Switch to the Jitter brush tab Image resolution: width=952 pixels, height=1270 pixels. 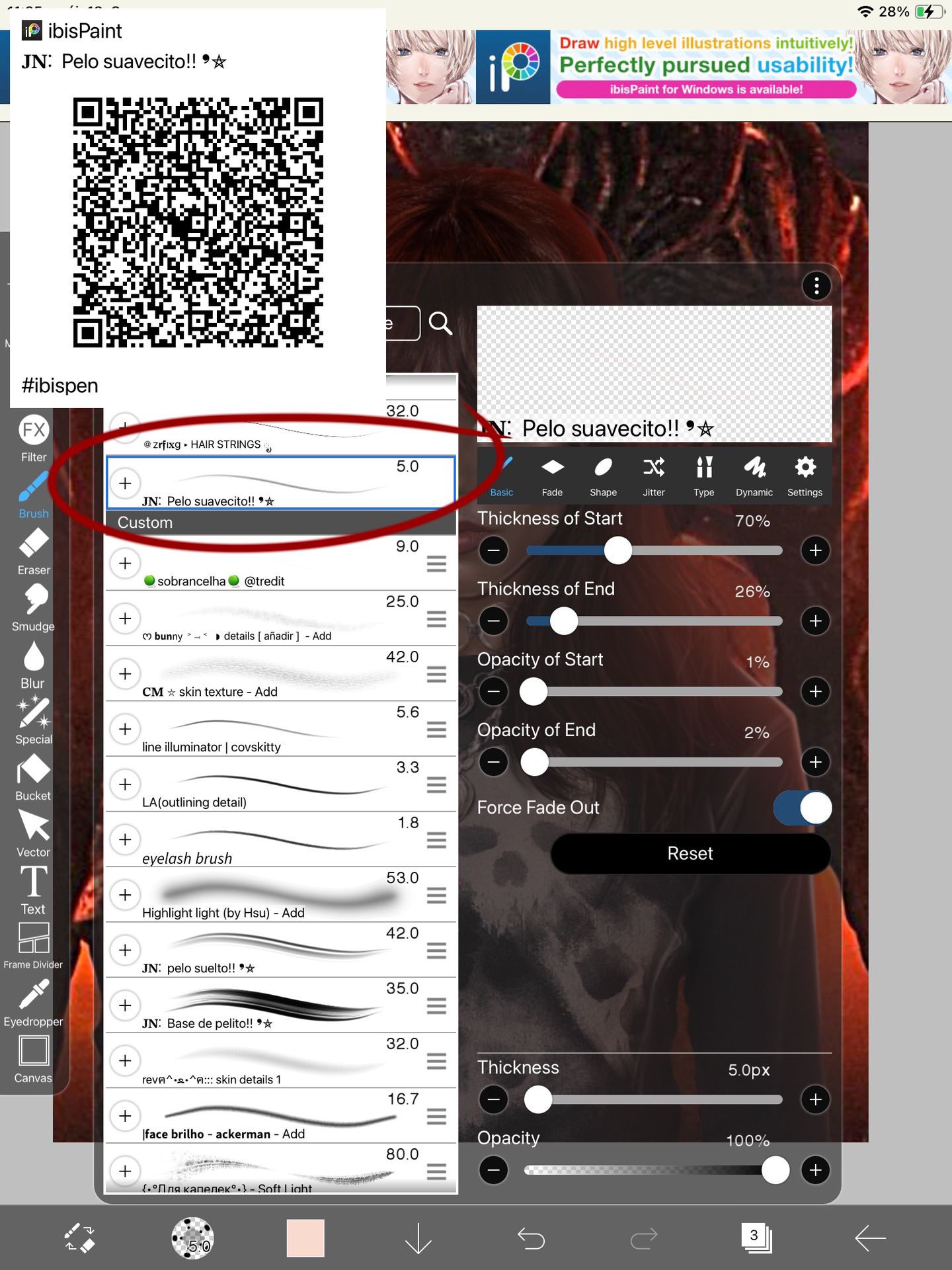[654, 476]
